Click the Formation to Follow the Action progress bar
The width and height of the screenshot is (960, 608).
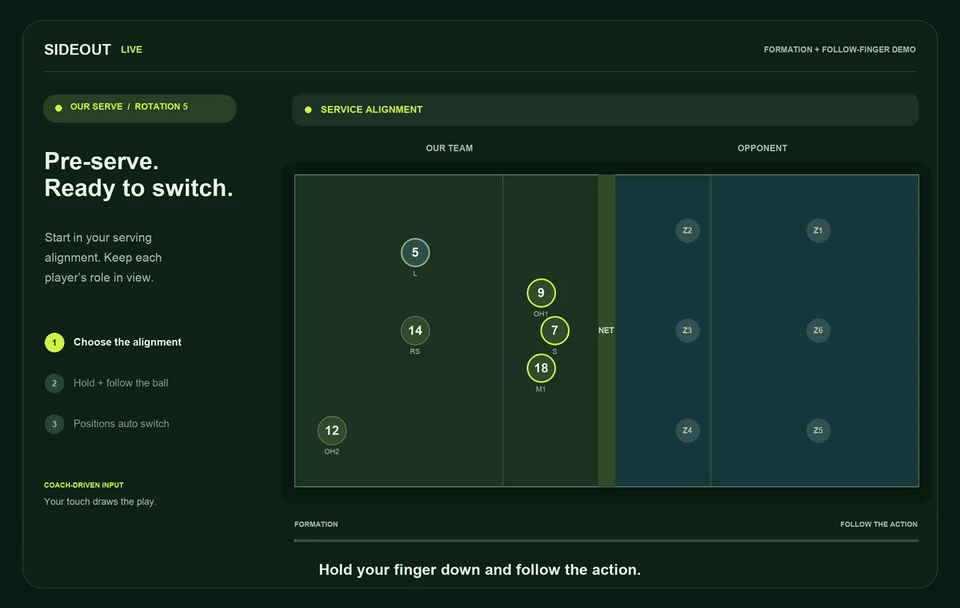click(606, 541)
